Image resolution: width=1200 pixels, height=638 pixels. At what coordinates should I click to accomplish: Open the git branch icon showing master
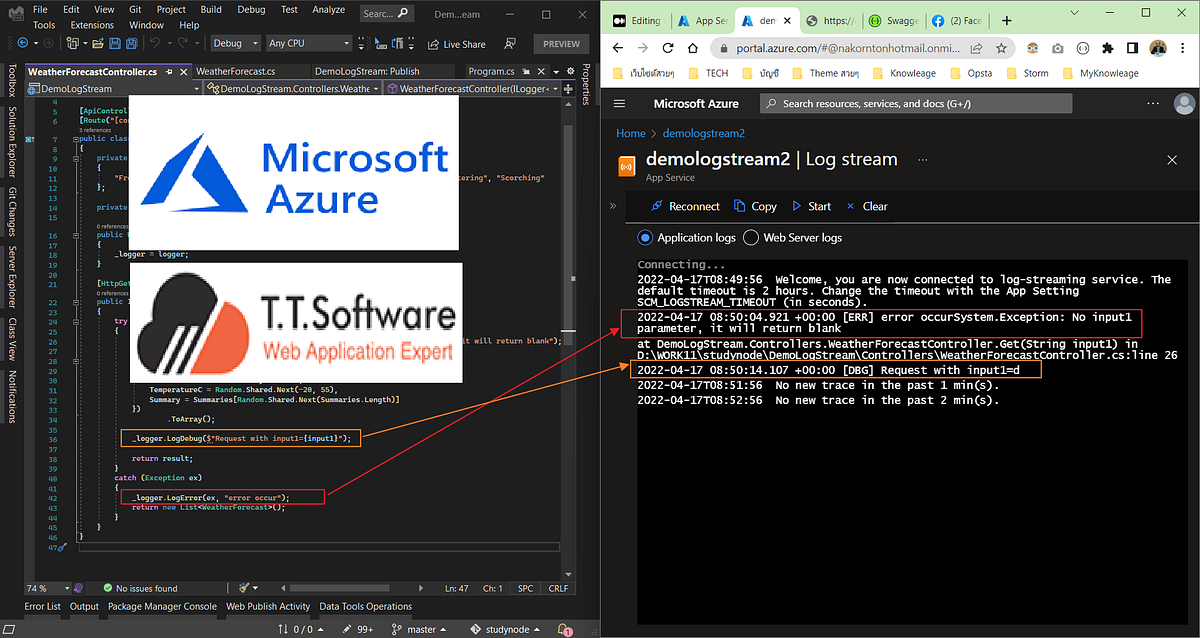[x=397, y=629]
